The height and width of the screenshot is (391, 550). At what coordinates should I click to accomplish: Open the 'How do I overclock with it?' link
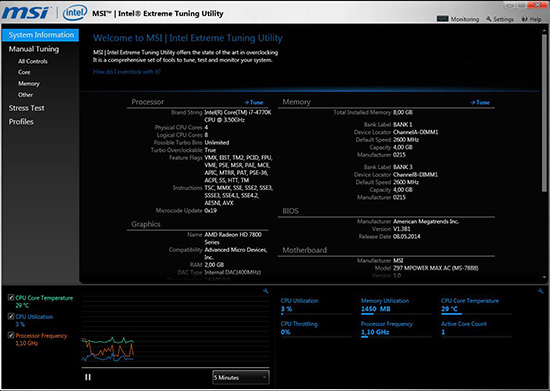pos(127,72)
